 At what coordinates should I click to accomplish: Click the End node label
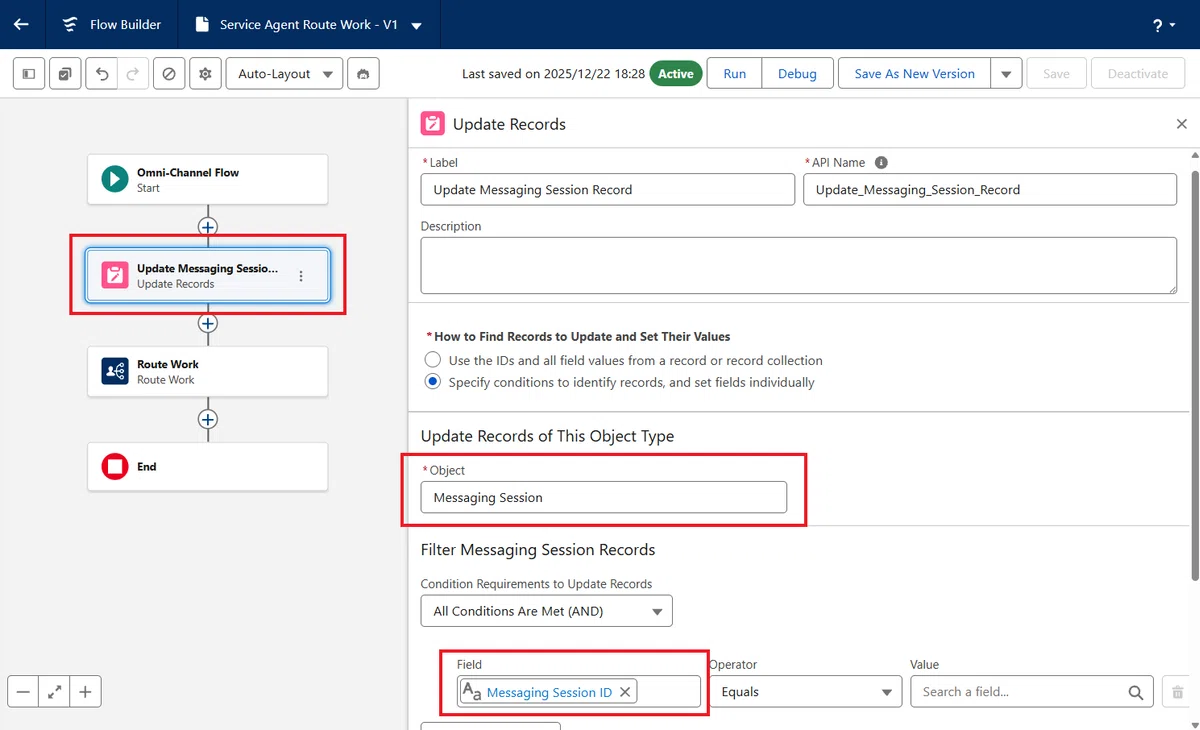pyautogui.click(x=147, y=467)
